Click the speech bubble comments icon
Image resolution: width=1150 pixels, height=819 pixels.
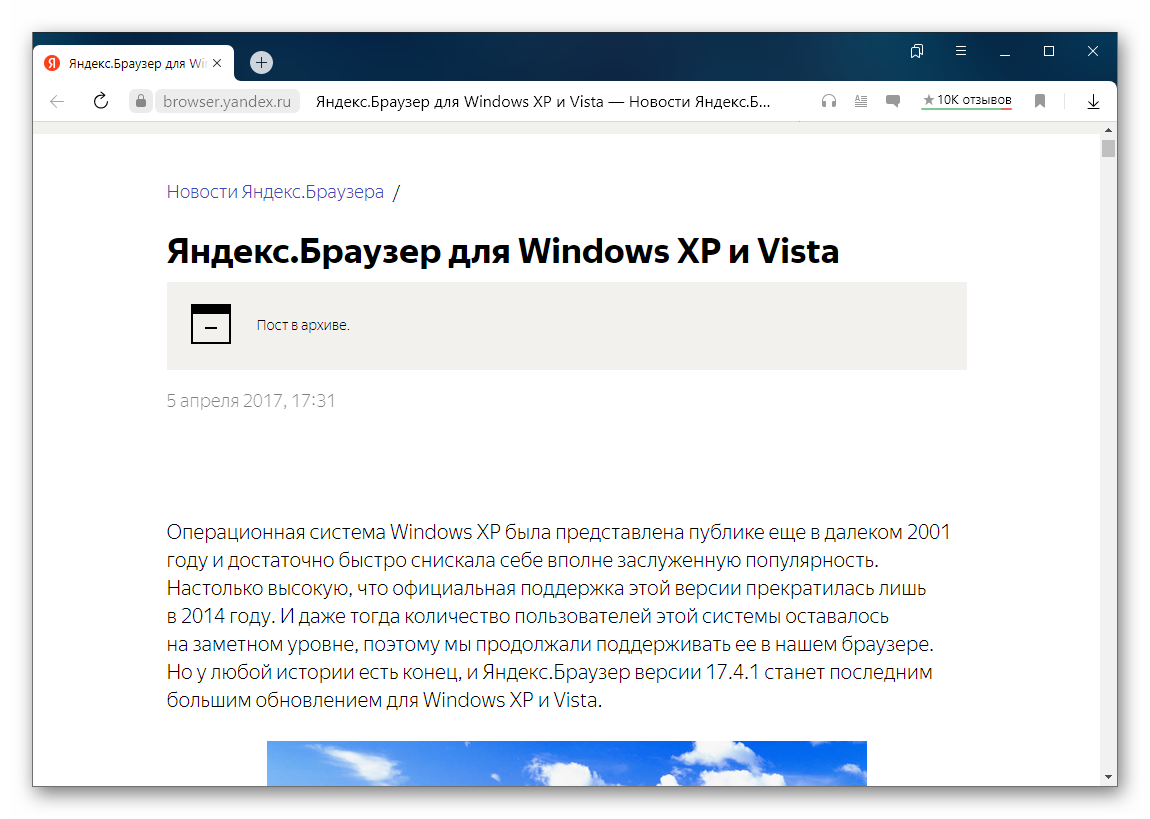point(893,101)
